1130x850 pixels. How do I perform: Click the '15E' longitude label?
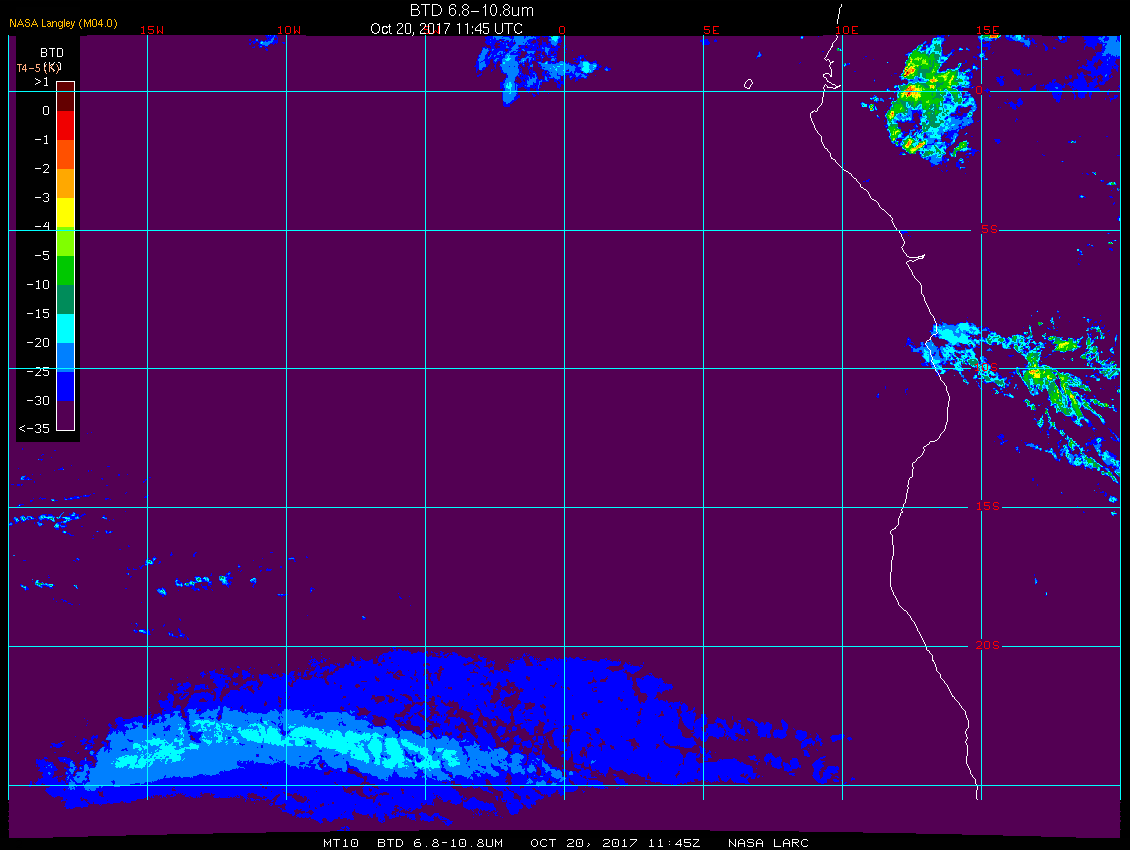pyautogui.click(x=988, y=30)
